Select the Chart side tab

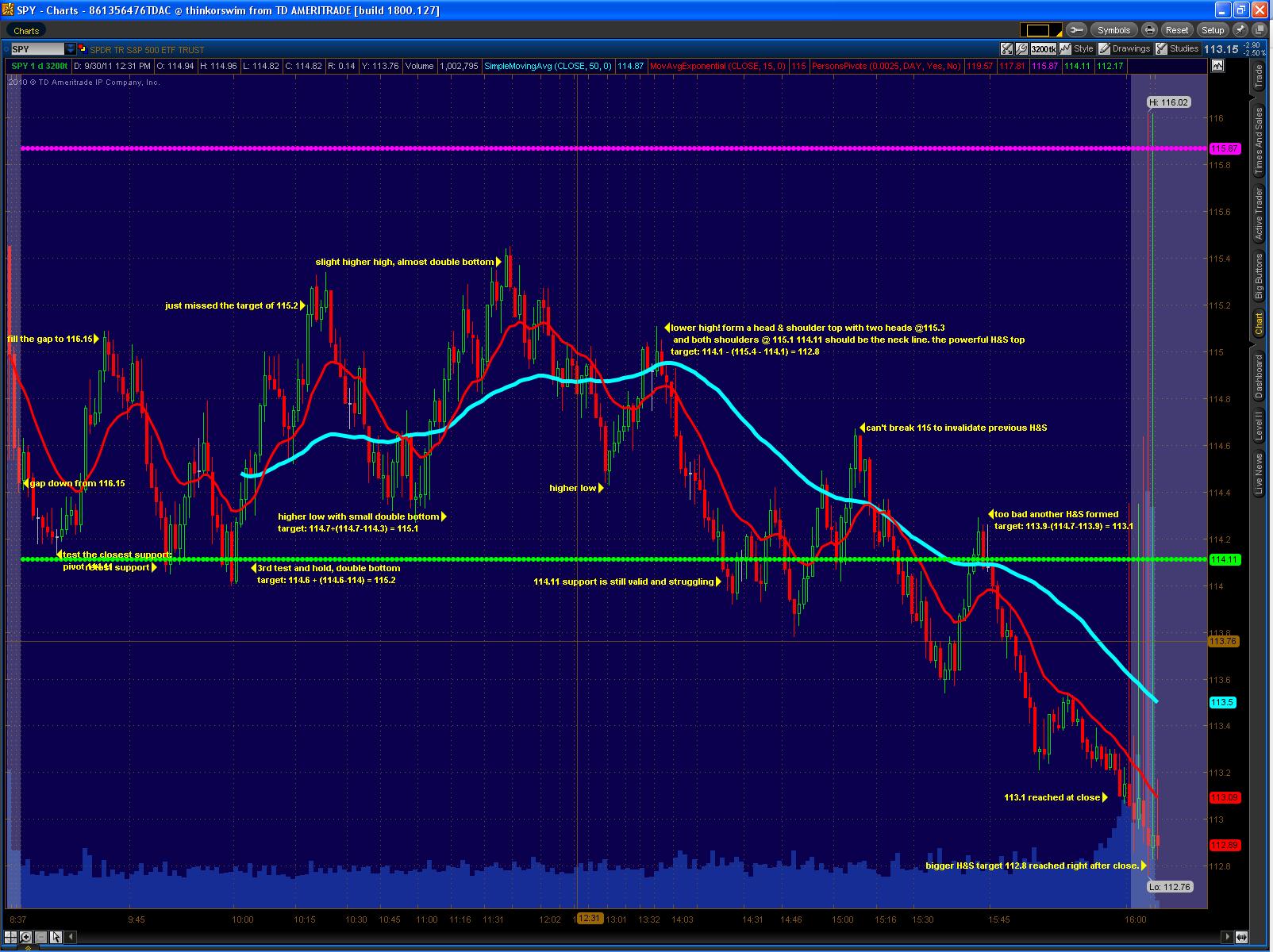[x=1258, y=324]
